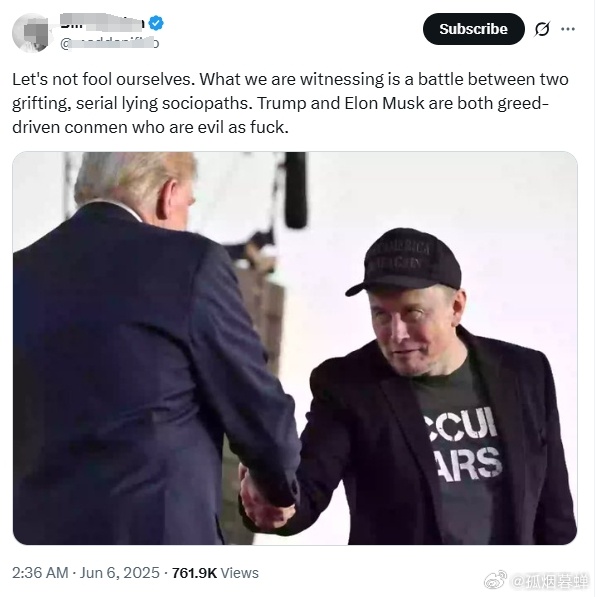The height and width of the screenshot is (597, 596).
Task: Click the black Subscribe button
Action: [x=473, y=29]
